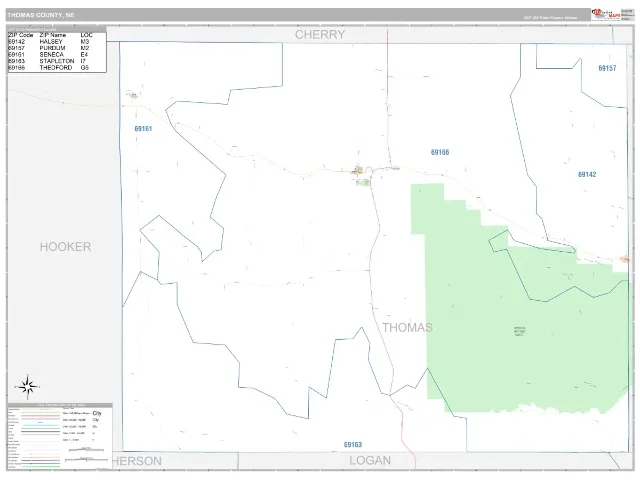This screenshot has height=480, width=640.
Task: Select PURDUM in the ZIP table
Action: pyautogui.click(x=52, y=48)
